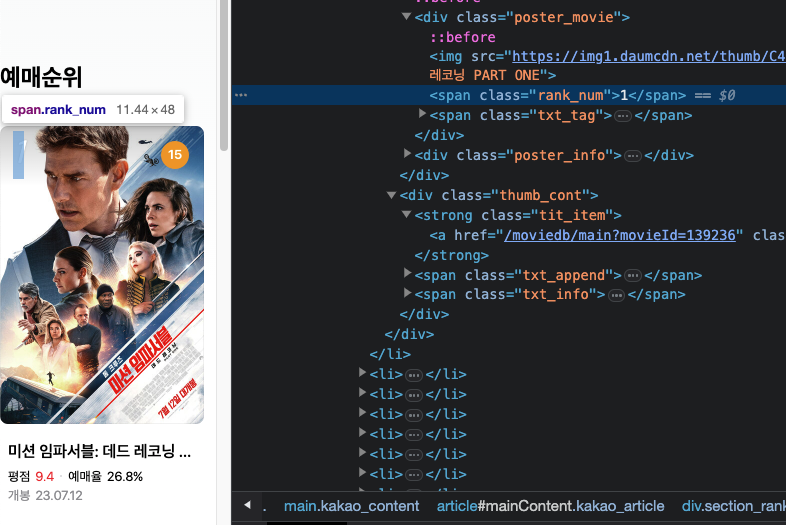Image resolution: width=786 pixels, height=525 pixels.
Task: Click the 예매율 26.8% text
Action: [x=105, y=476]
